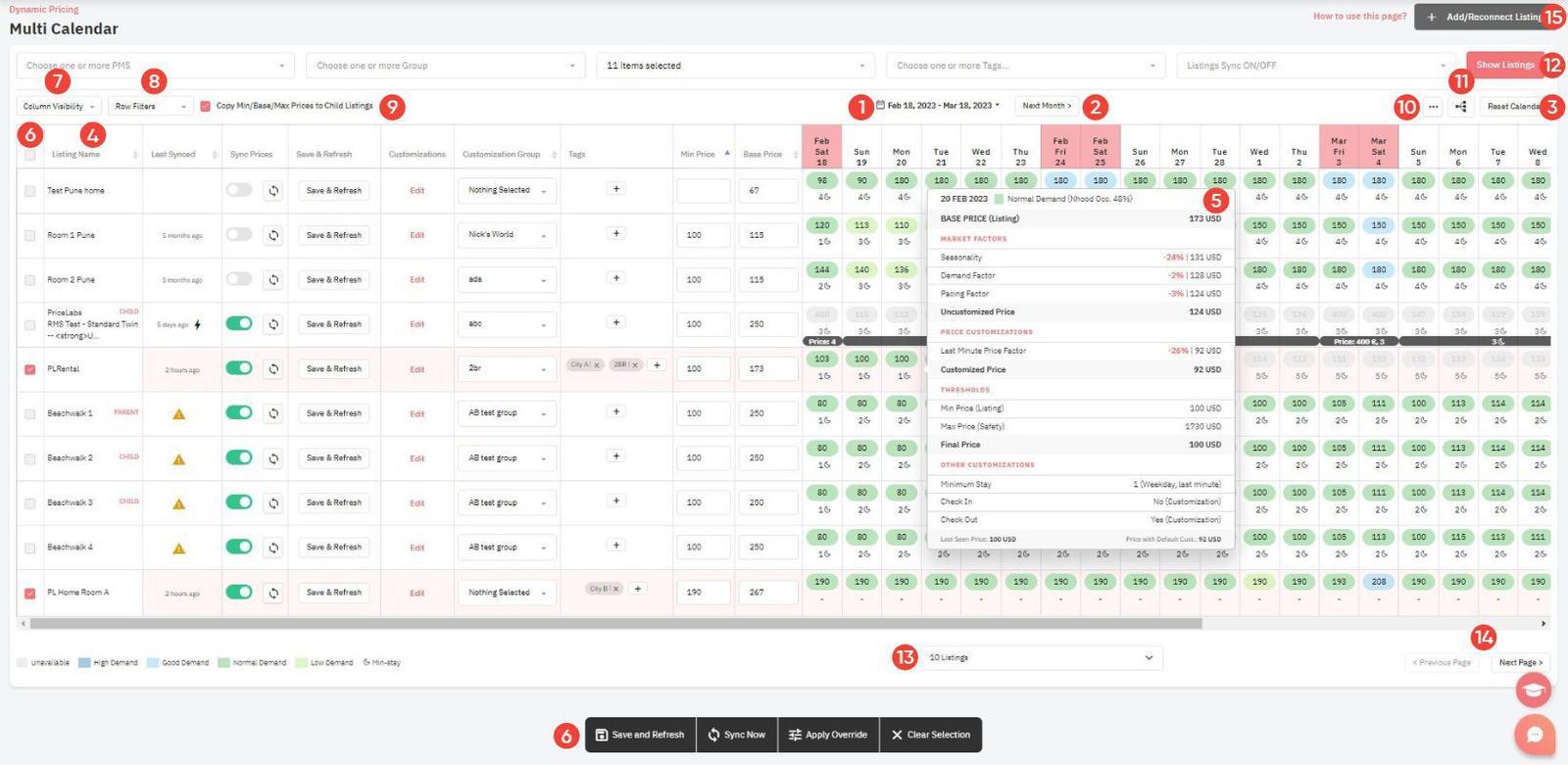Uncheck the PL Home Room A row checkbox
Screen dimensions: 1568x765
(29, 594)
